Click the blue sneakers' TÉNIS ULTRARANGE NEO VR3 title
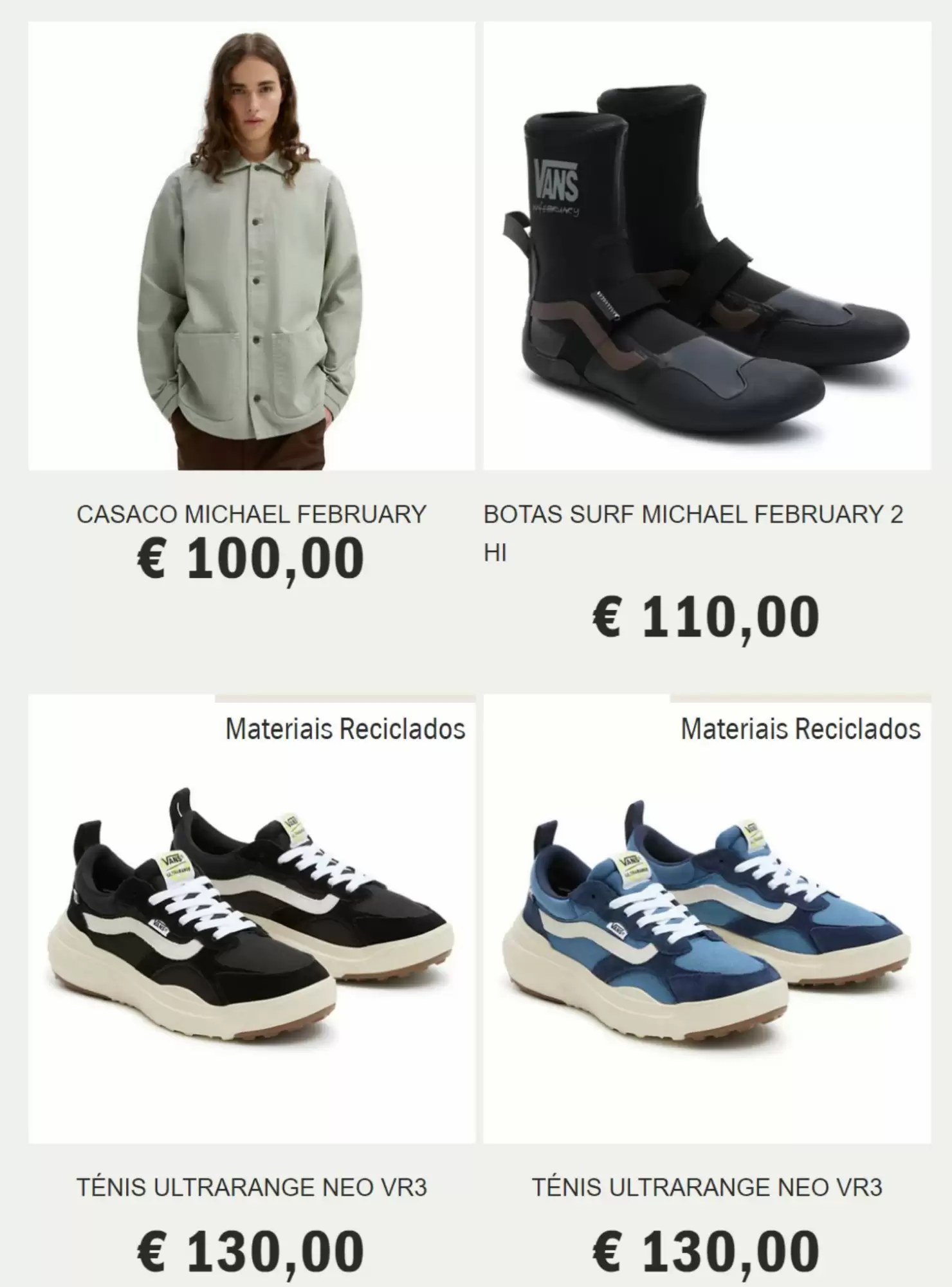 (x=707, y=1187)
